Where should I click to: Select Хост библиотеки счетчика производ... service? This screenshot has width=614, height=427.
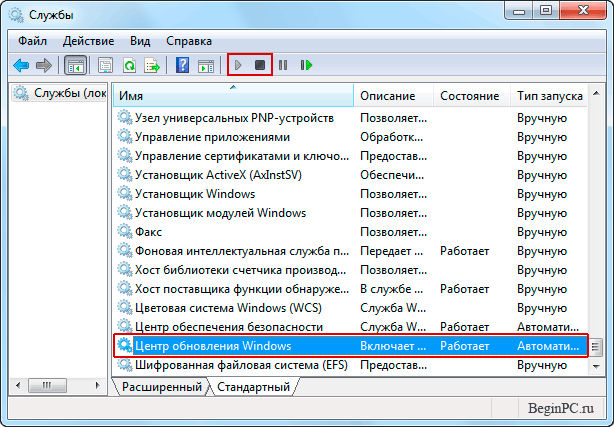[351, 270]
